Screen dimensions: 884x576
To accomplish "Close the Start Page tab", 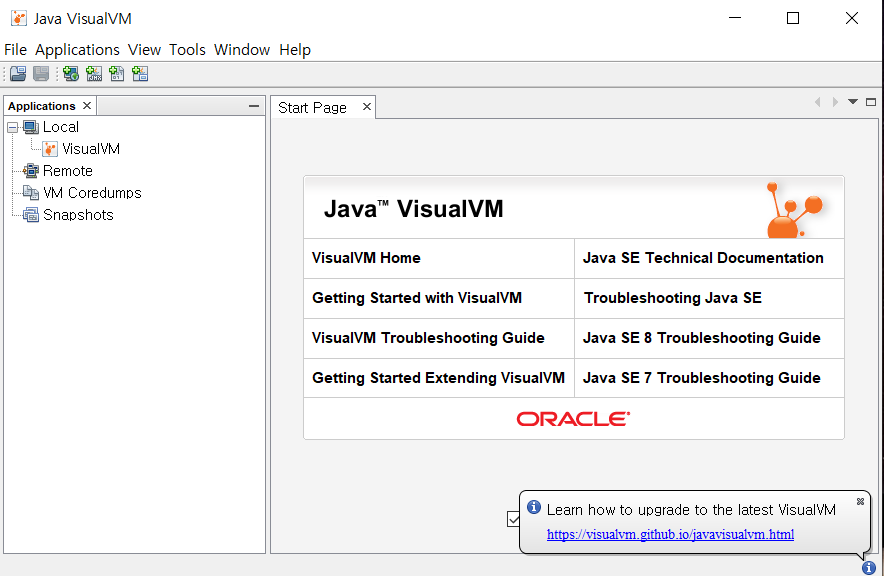I will point(367,107).
